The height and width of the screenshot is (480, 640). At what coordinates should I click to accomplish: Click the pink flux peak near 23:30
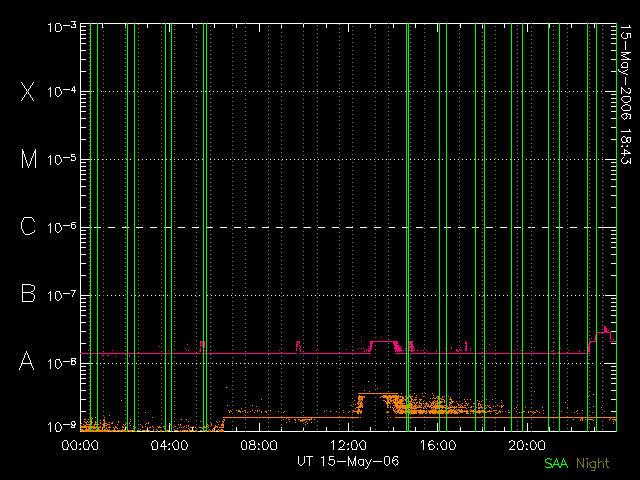click(605, 330)
